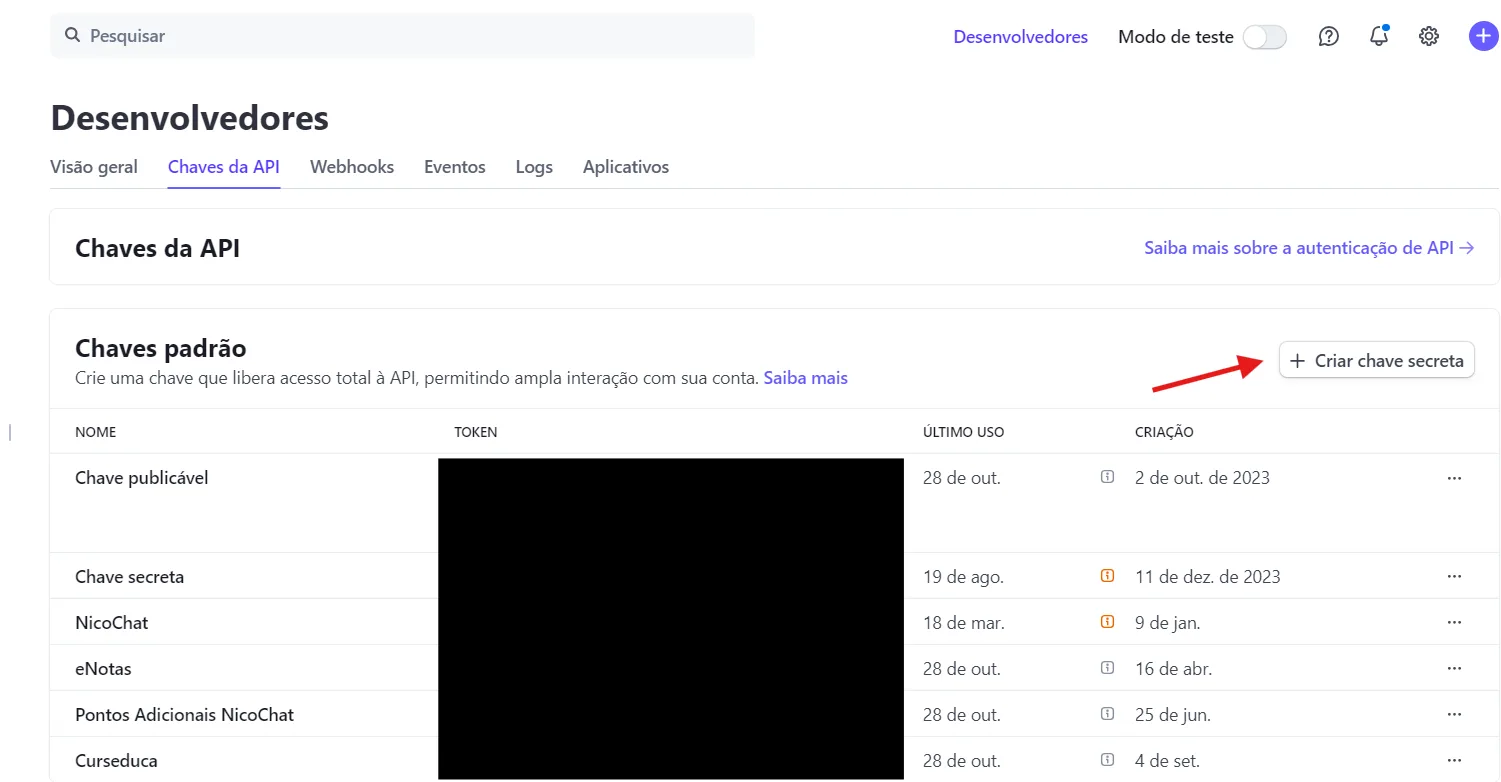Click the NOME column header
Viewport: 1501px width, 782px height.
(x=96, y=432)
